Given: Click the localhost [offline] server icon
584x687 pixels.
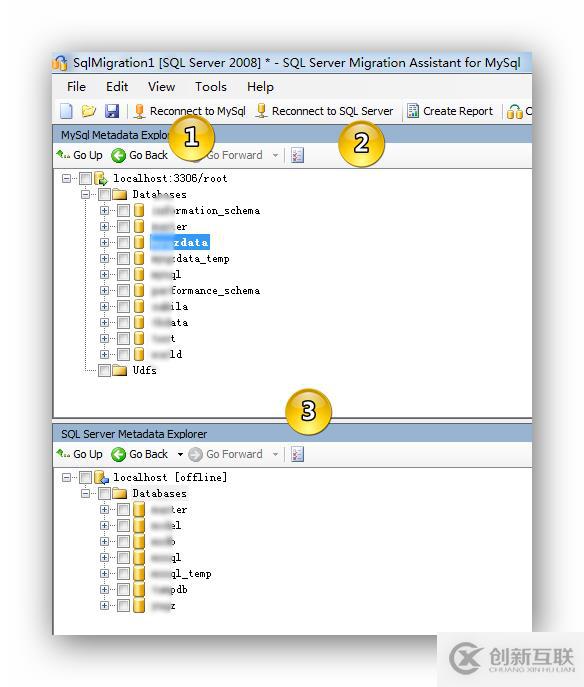Looking at the screenshot, I should coord(101,477).
